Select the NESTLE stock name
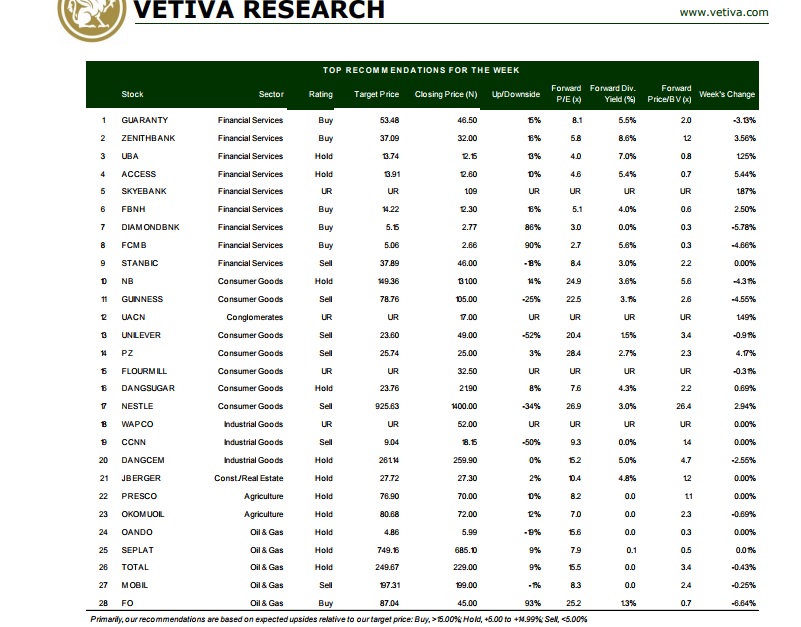 coord(137,407)
